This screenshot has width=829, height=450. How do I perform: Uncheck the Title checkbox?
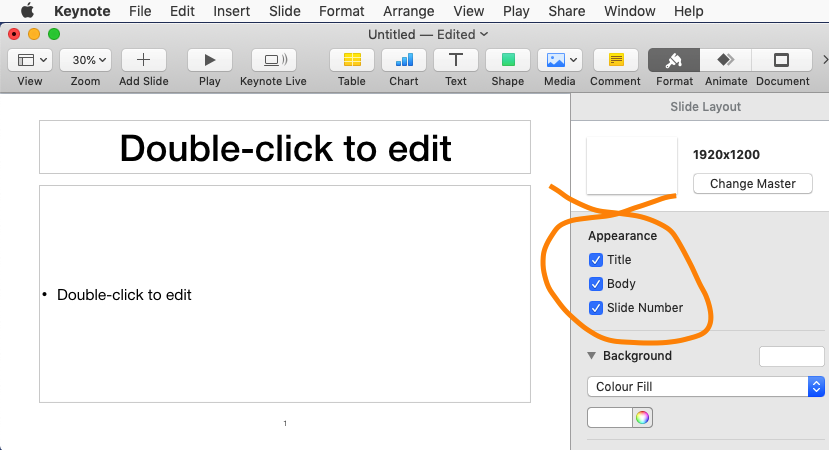(596, 260)
